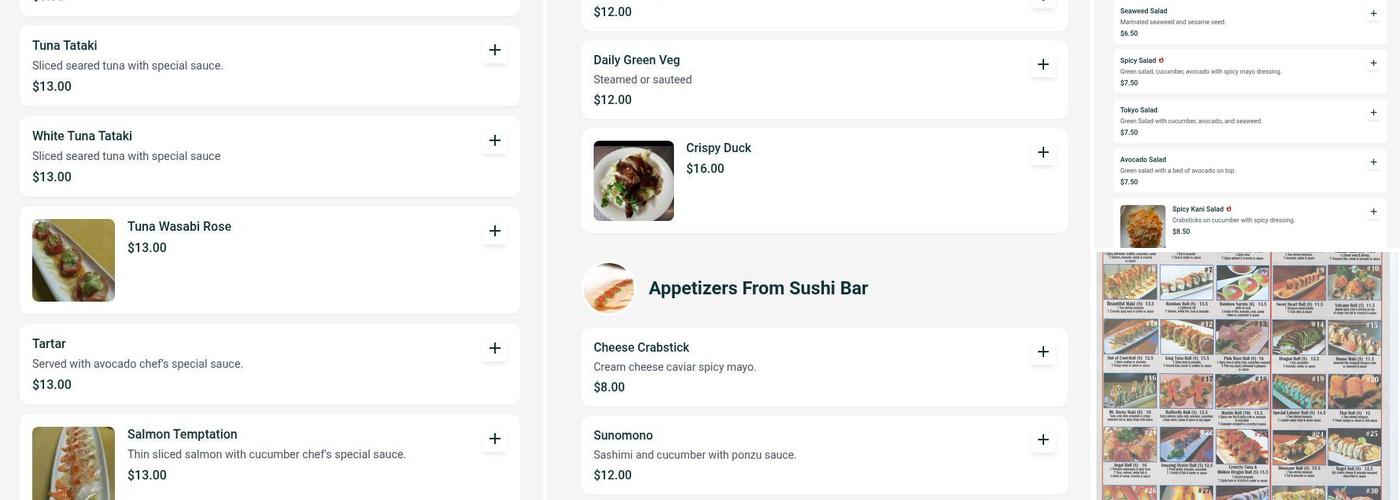Open the Crispy Duck photo

(633, 181)
